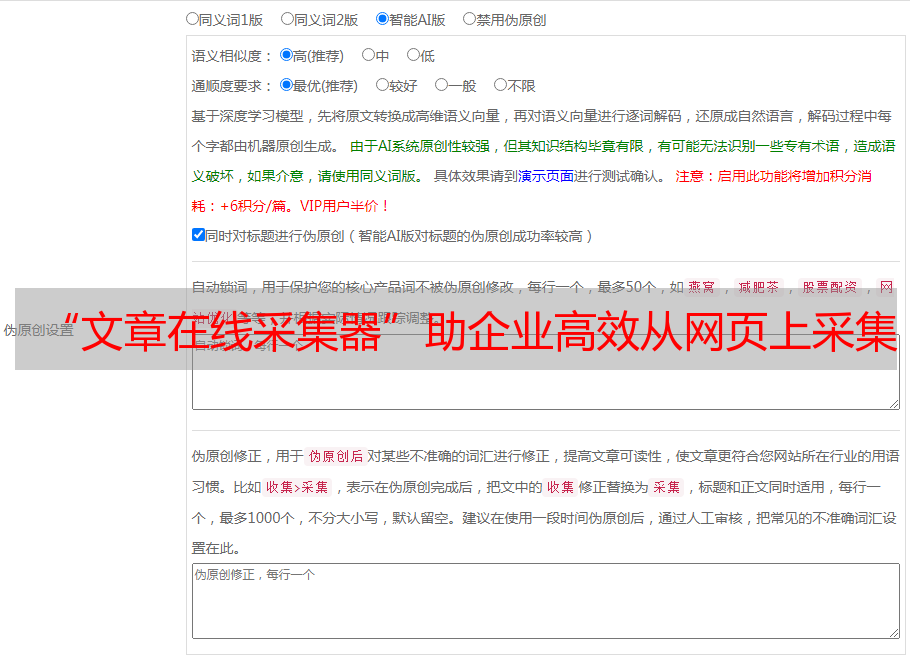Set 通顺度要求 to 不限
This screenshot has height=658, width=911.
click(500, 85)
